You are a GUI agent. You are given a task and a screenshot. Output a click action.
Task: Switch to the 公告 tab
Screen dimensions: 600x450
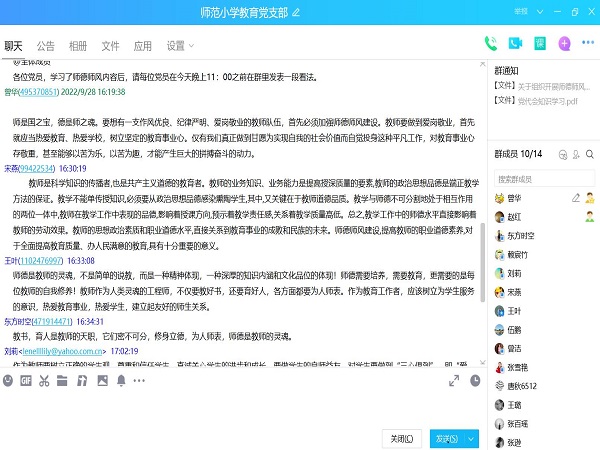pyautogui.click(x=46, y=46)
